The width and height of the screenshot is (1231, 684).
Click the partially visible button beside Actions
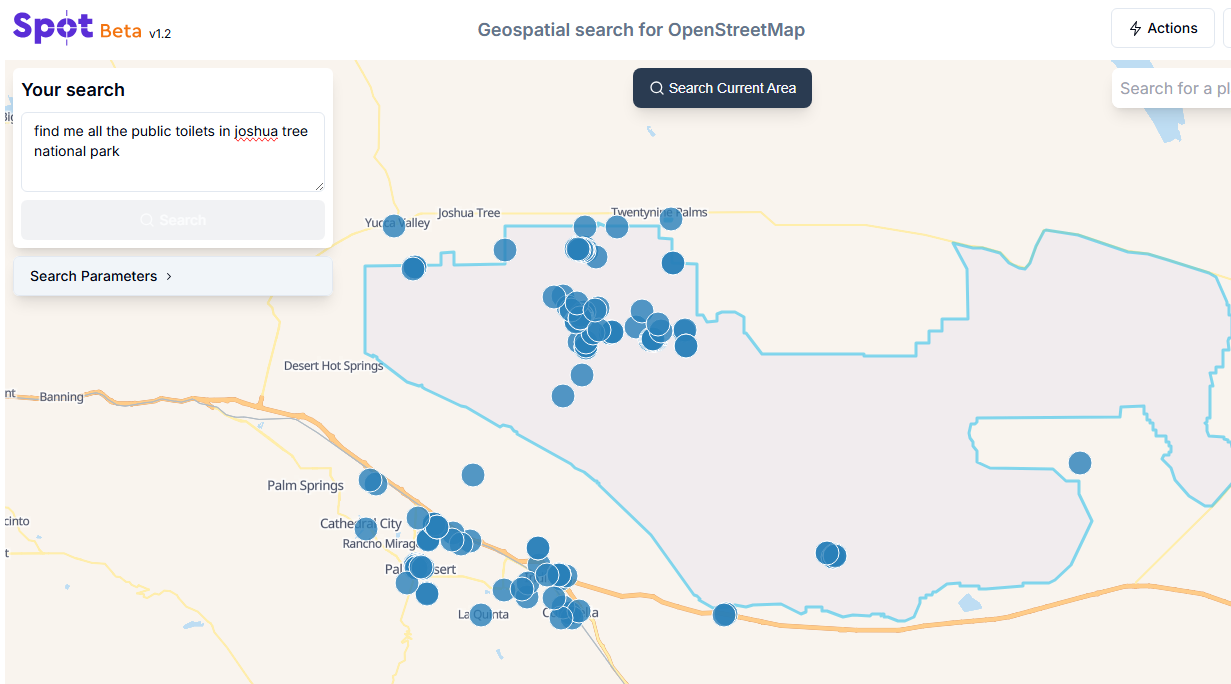[x=1226, y=28]
